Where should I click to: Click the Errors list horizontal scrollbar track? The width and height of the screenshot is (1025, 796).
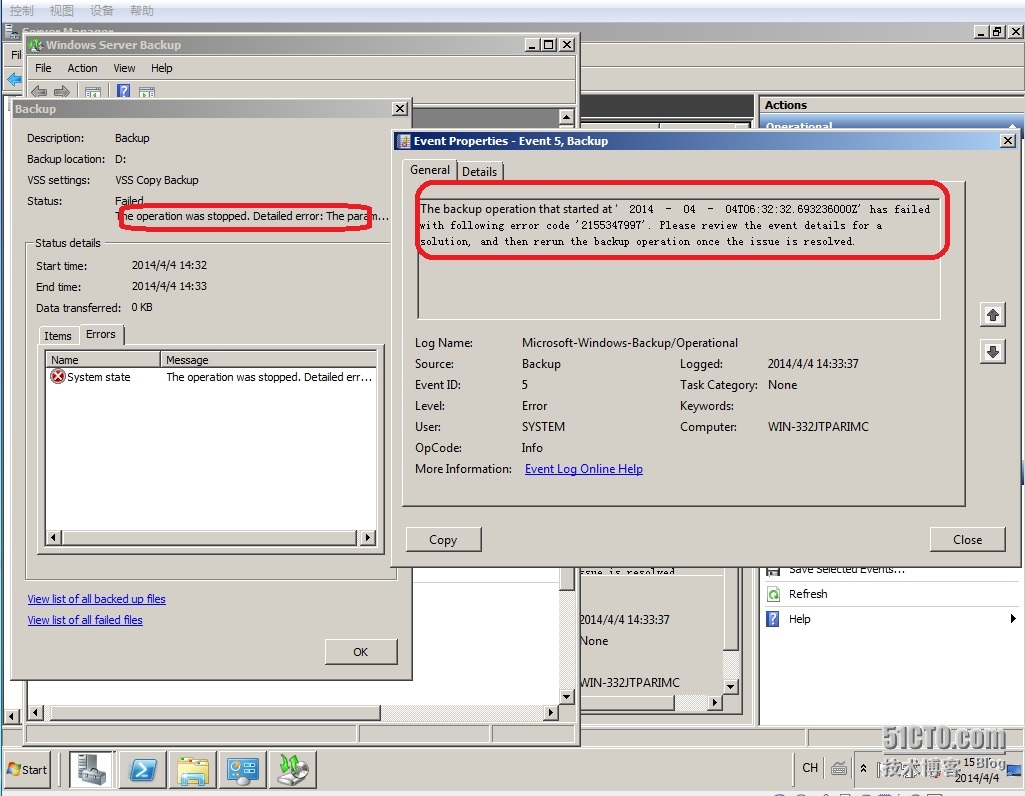(x=210, y=537)
